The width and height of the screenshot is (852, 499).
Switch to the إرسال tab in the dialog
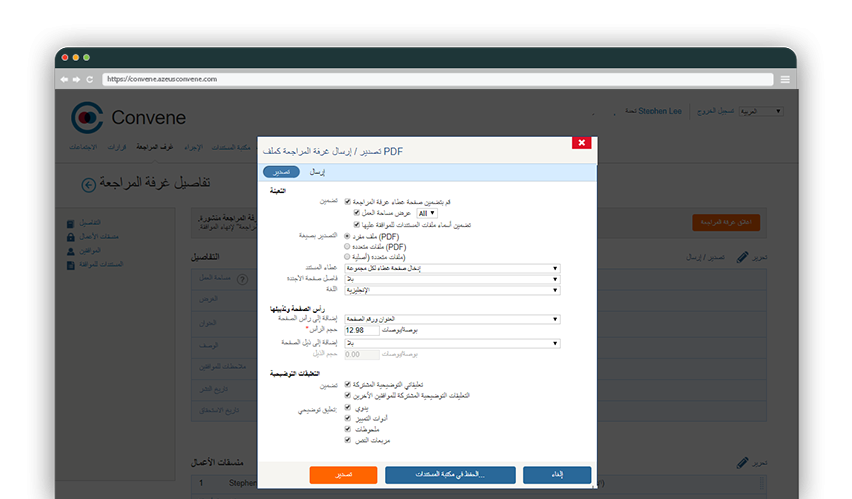point(317,172)
